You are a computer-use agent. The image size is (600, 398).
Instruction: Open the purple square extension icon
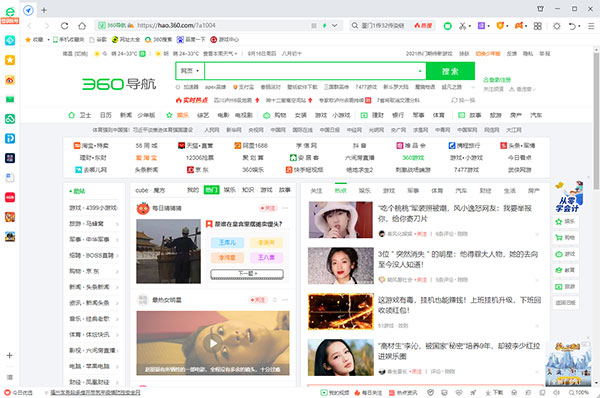click(481, 26)
